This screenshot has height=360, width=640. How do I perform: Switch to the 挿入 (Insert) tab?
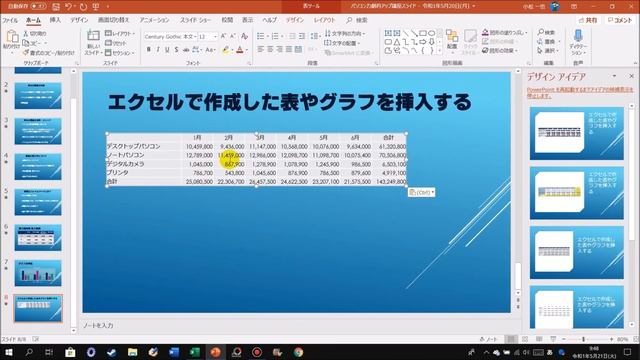tap(55, 20)
